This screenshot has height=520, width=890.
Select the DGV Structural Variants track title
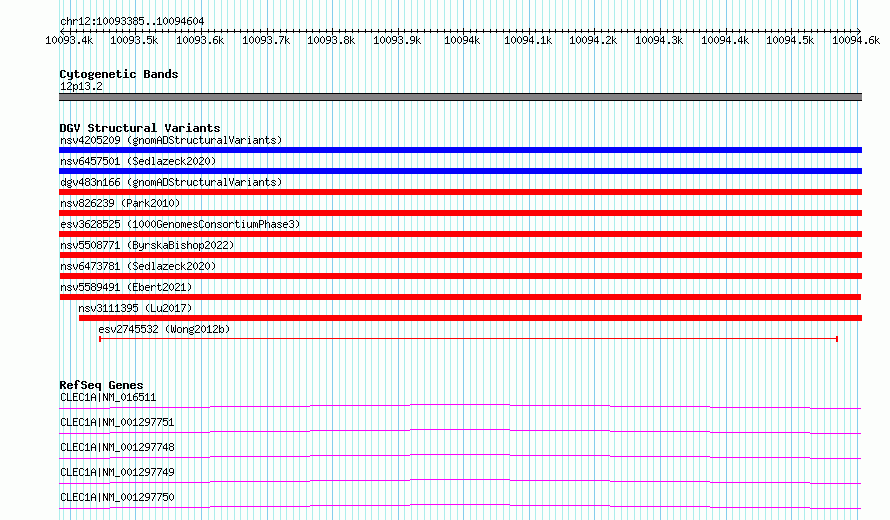click(140, 128)
